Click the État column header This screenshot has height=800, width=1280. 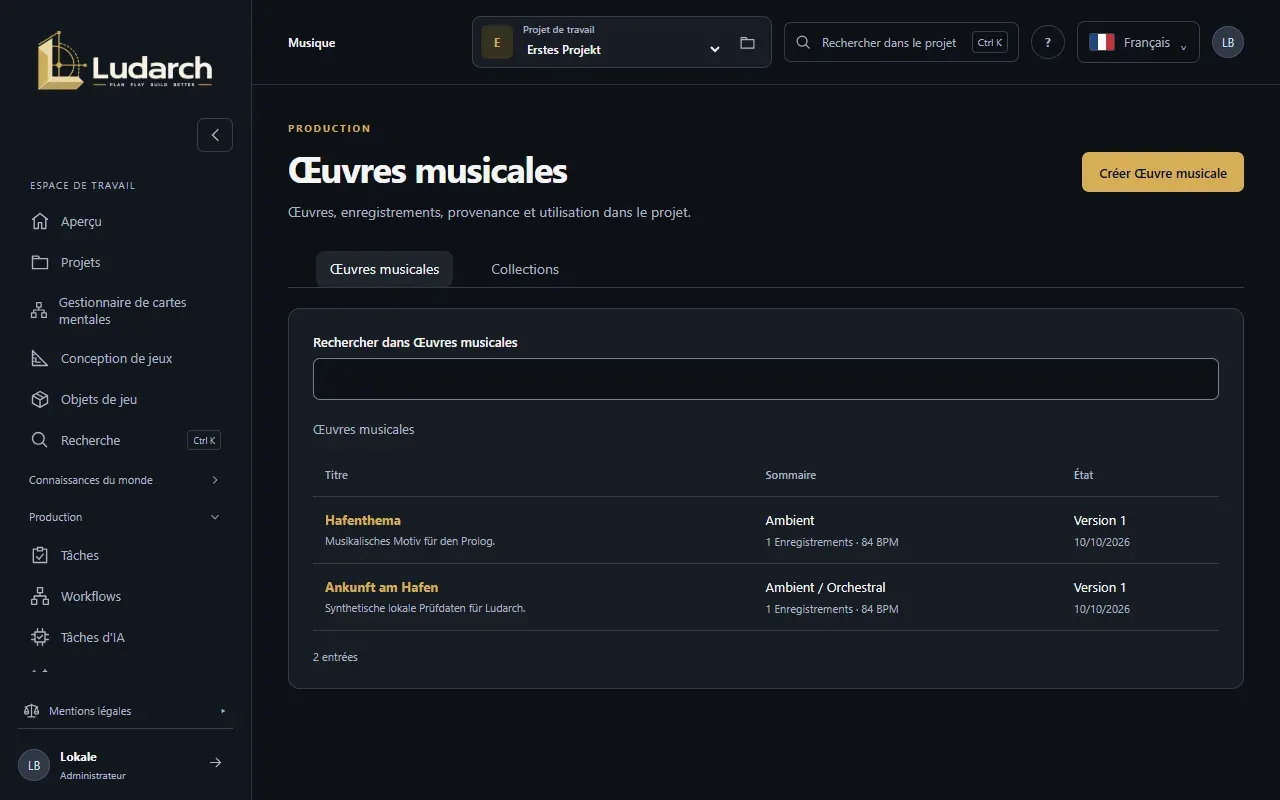pos(1084,475)
